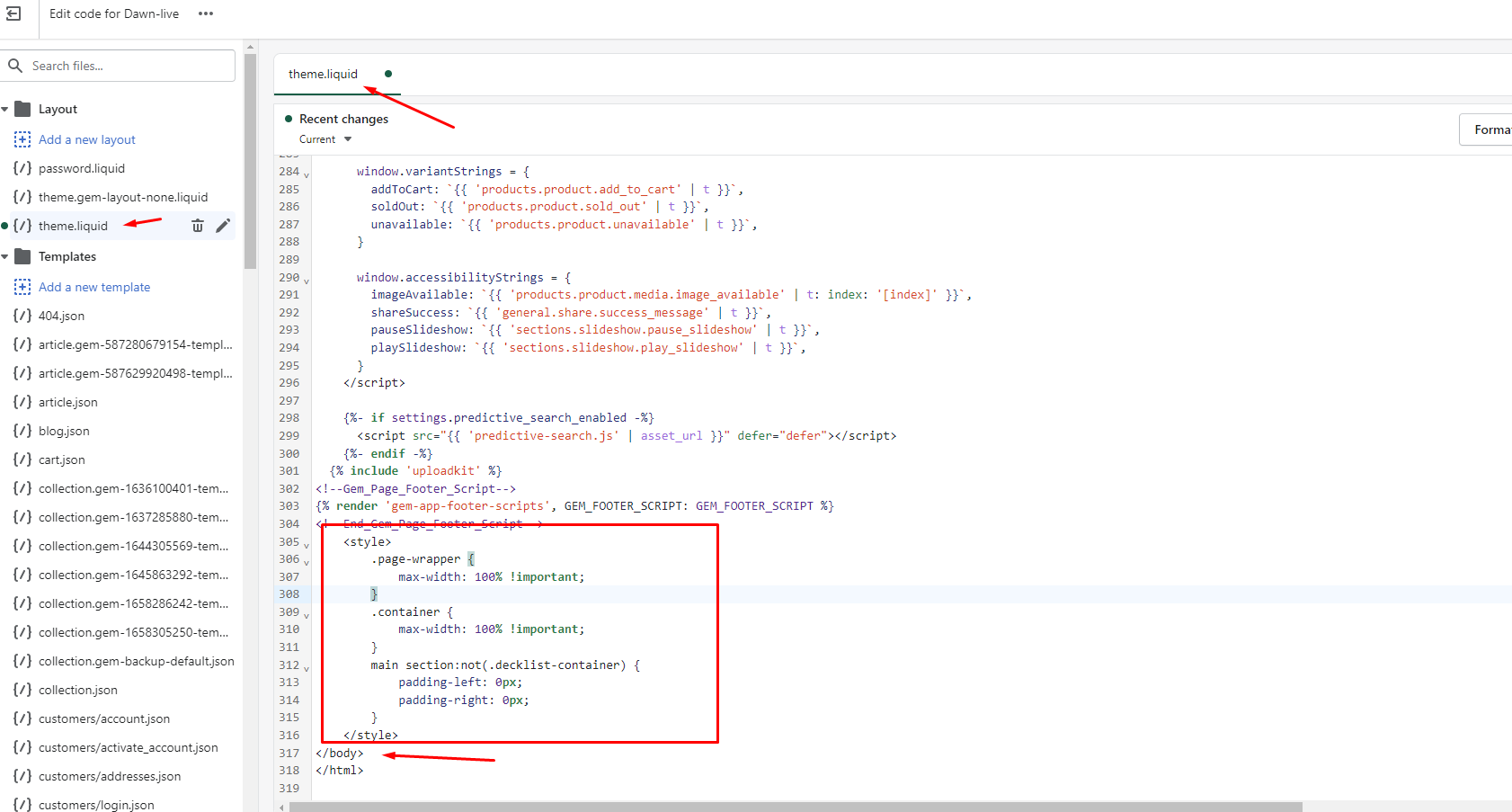Click the file icon beside cart.json
Screen dimensions: 1512x812
pos(22,460)
